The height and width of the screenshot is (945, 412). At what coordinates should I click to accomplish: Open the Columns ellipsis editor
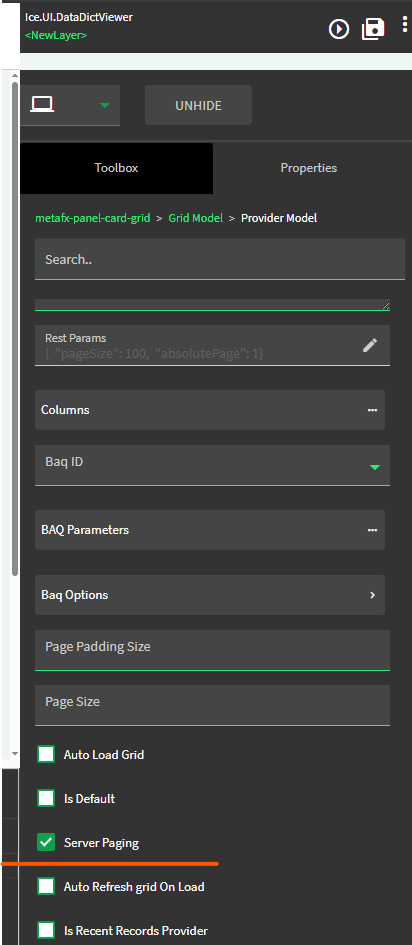372,410
